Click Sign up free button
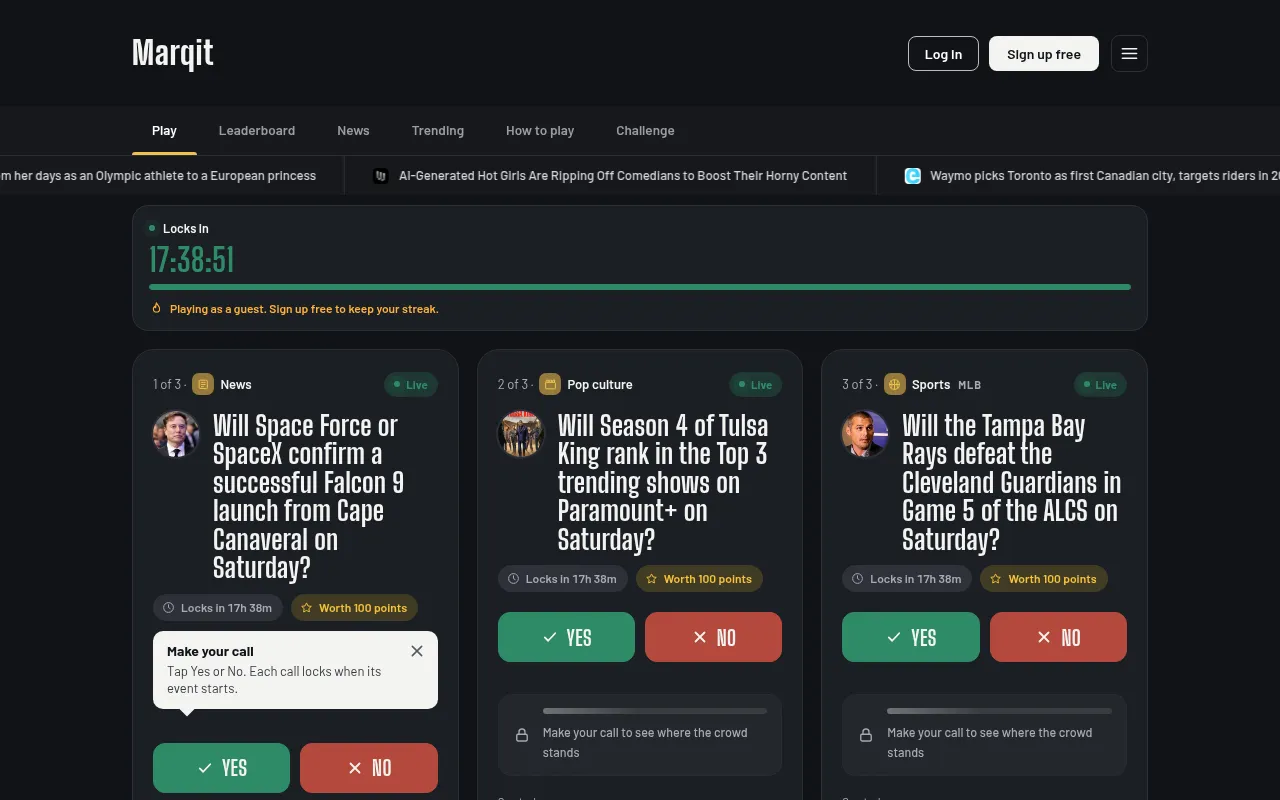Viewport: 1280px width, 800px height. click(1044, 54)
